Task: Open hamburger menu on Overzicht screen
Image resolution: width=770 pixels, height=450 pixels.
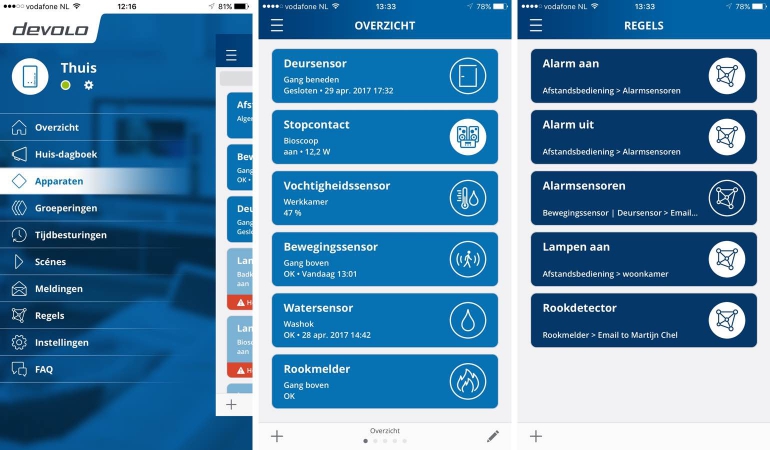Action: click(x=277, y=25)
